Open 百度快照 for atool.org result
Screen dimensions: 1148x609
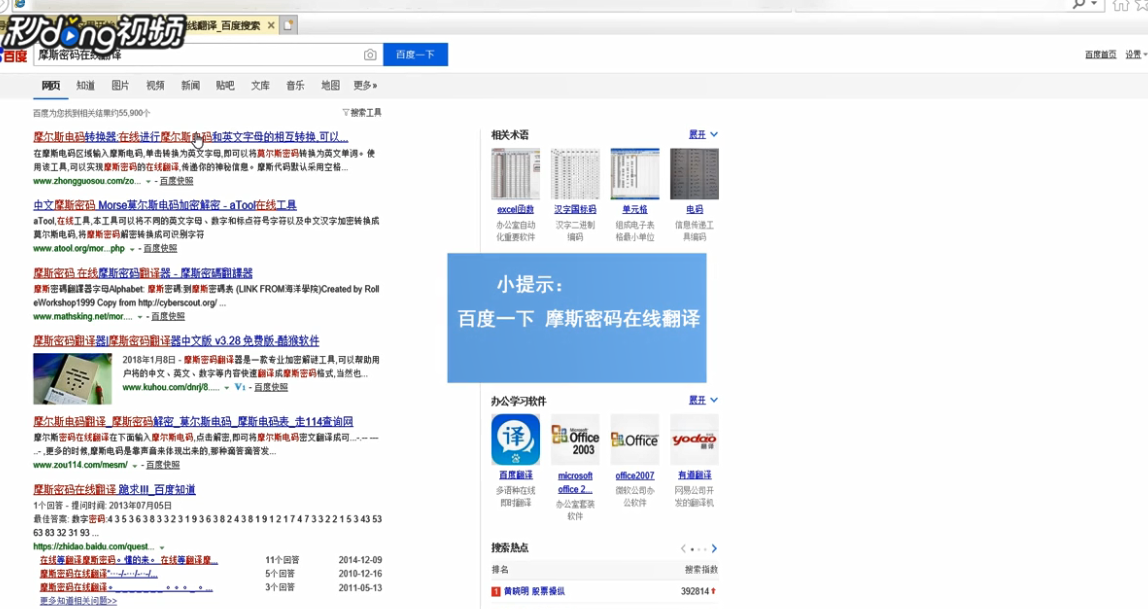point(160,248)
